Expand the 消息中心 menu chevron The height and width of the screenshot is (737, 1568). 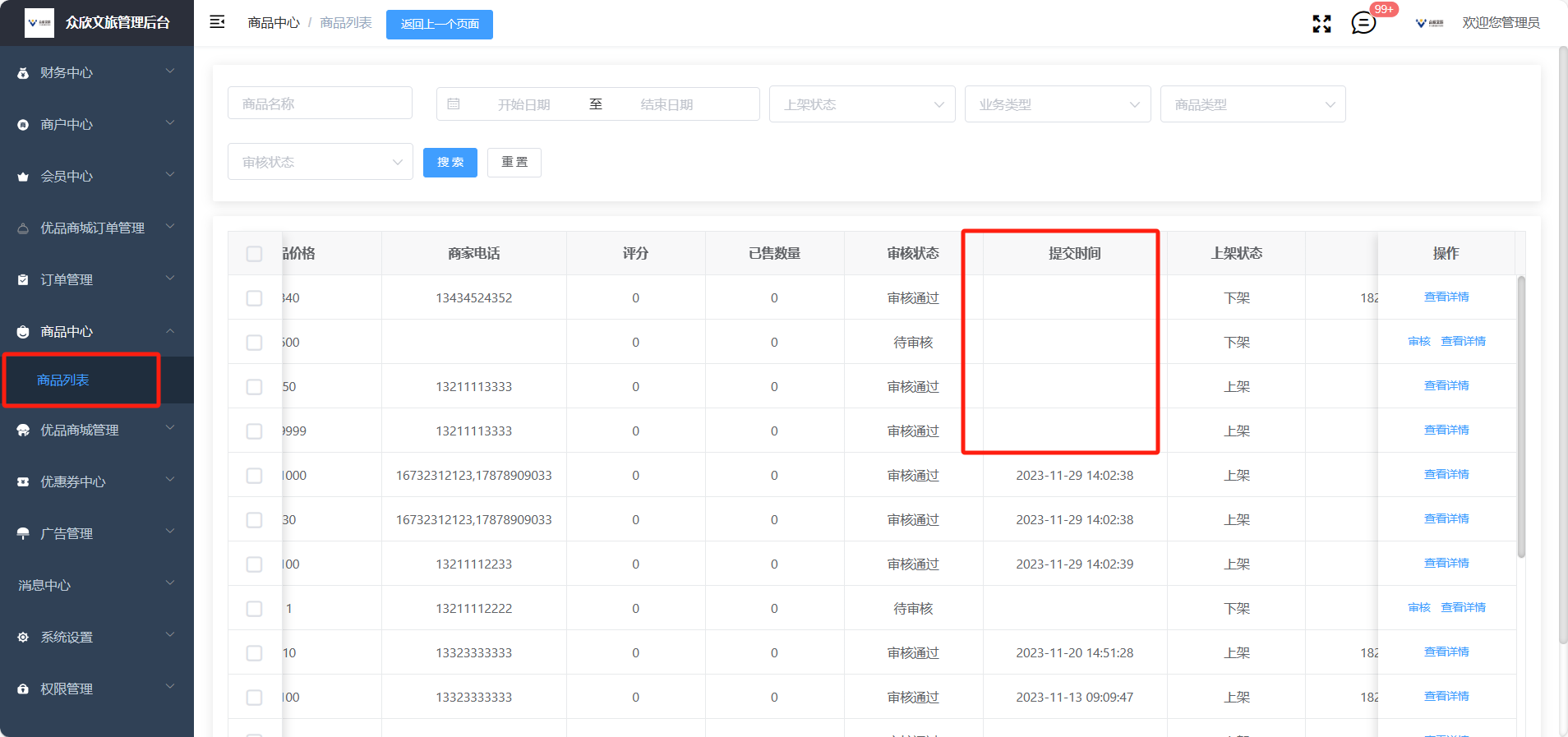click(x=170, y=584)
